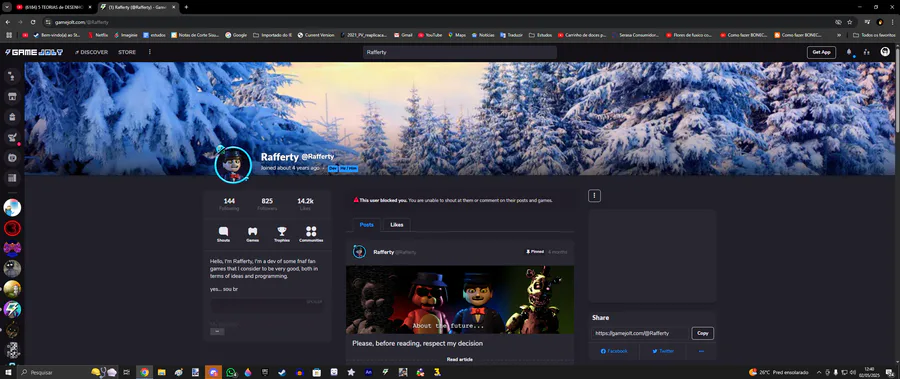Screen dimensions: 900x379
Task: Close the YouTube 5 TEORIAS tab
Action: pos(90,7)
